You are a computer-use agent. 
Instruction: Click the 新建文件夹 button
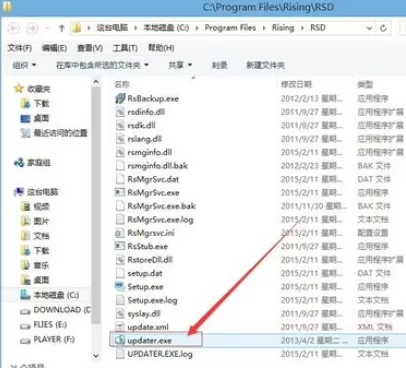point(265,65)
